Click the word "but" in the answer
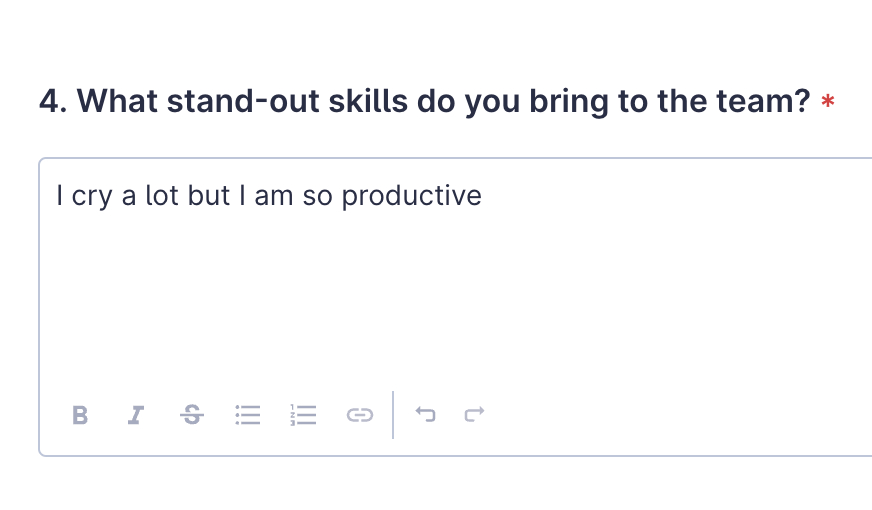The width and height of the screenshot is (872, 510). click(x=209, y=196)
